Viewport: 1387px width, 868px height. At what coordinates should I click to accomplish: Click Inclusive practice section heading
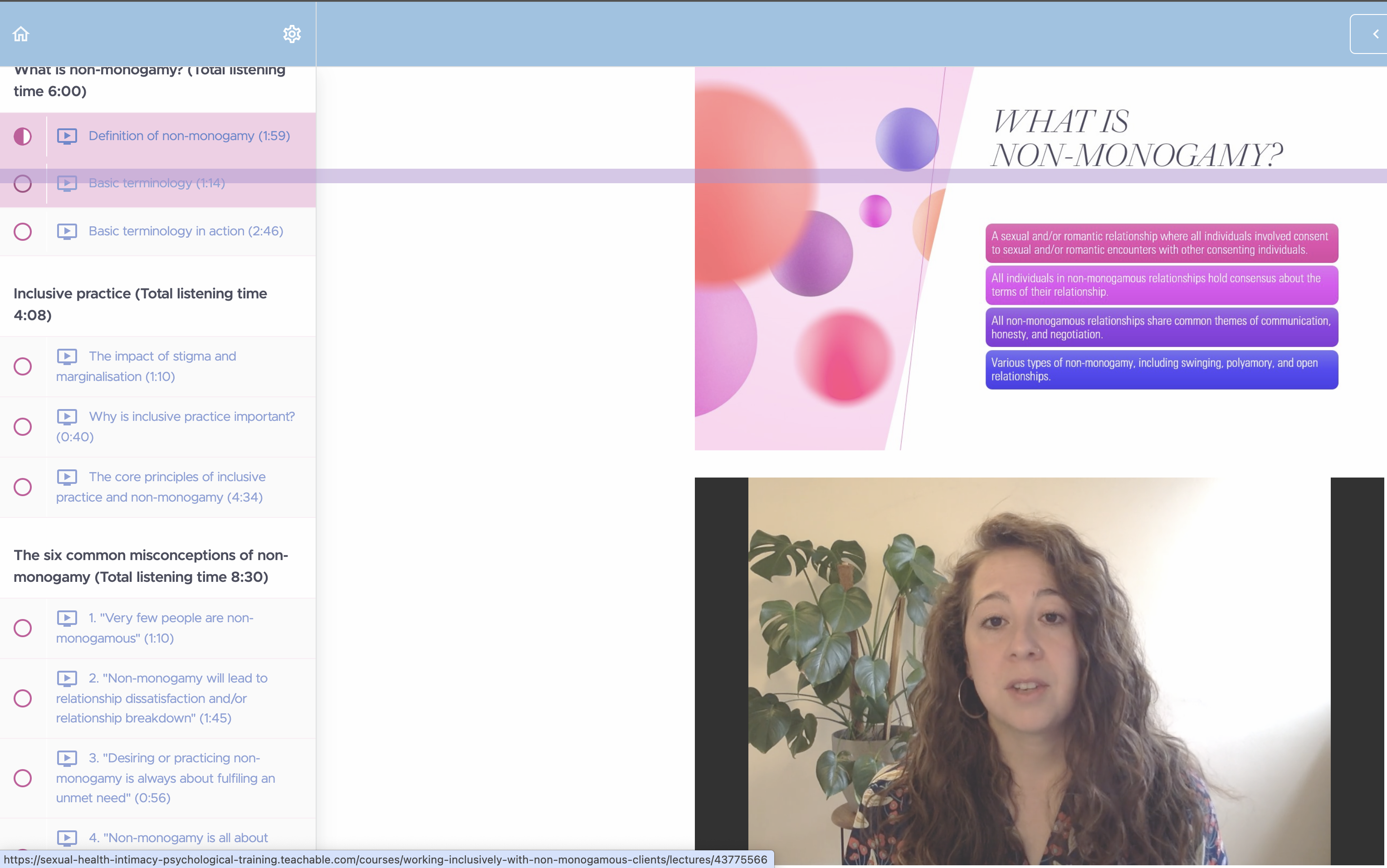click(140, 304)
